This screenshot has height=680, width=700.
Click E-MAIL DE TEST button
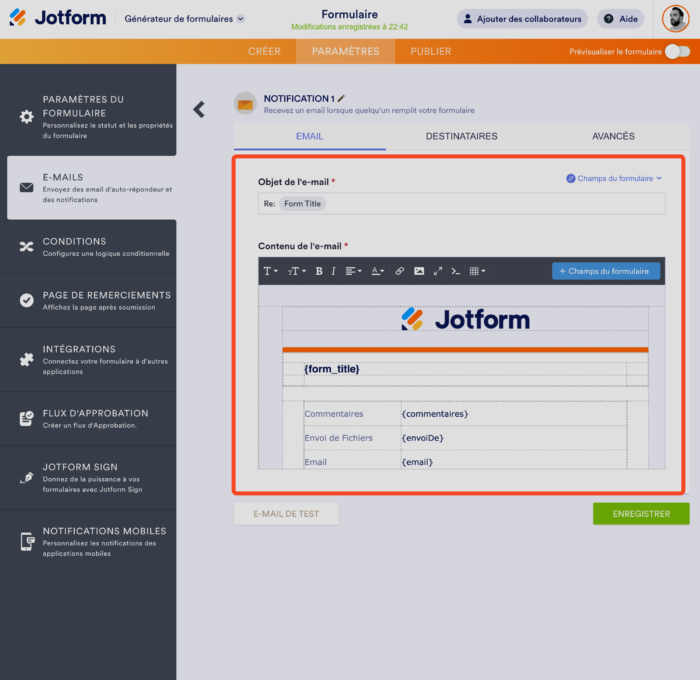286,513
